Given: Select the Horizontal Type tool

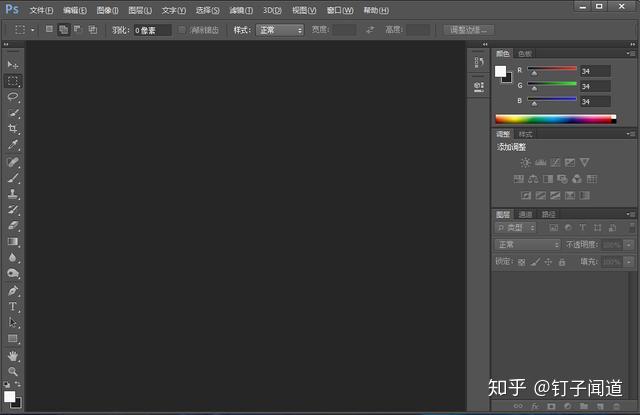Looking at the screenshot, I should [x=13, y=306].
